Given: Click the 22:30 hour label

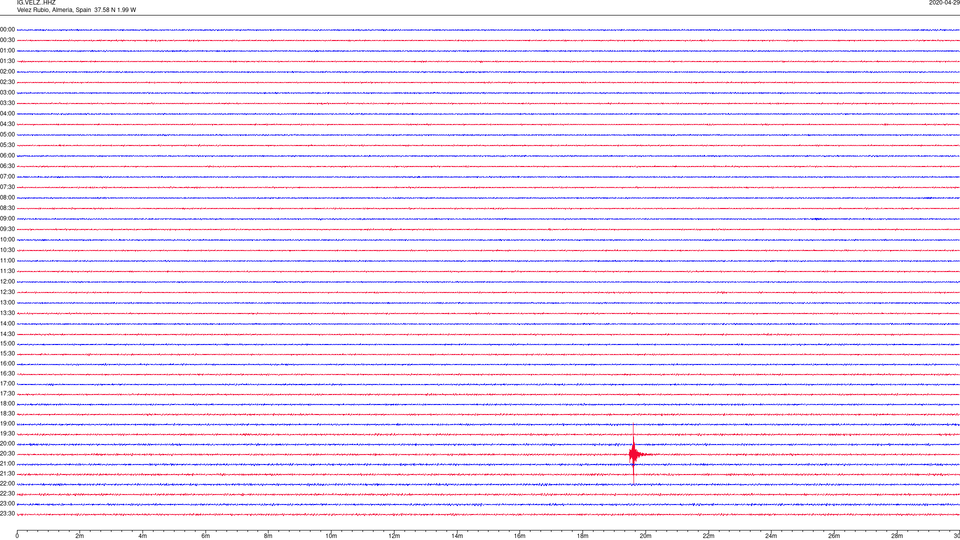Looking at the screenshot, I should 7,493.
